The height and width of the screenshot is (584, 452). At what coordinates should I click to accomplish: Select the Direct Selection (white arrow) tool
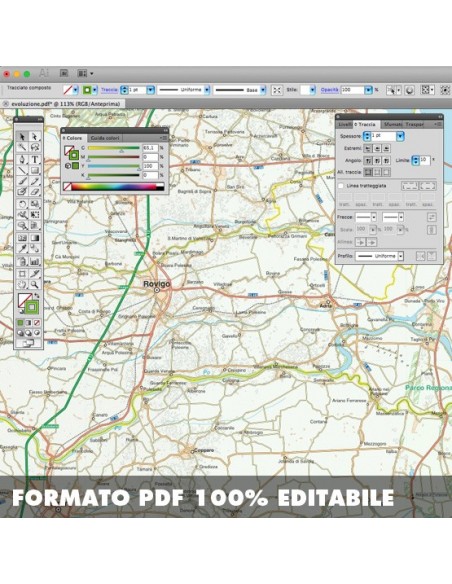(x=35, y=137)
